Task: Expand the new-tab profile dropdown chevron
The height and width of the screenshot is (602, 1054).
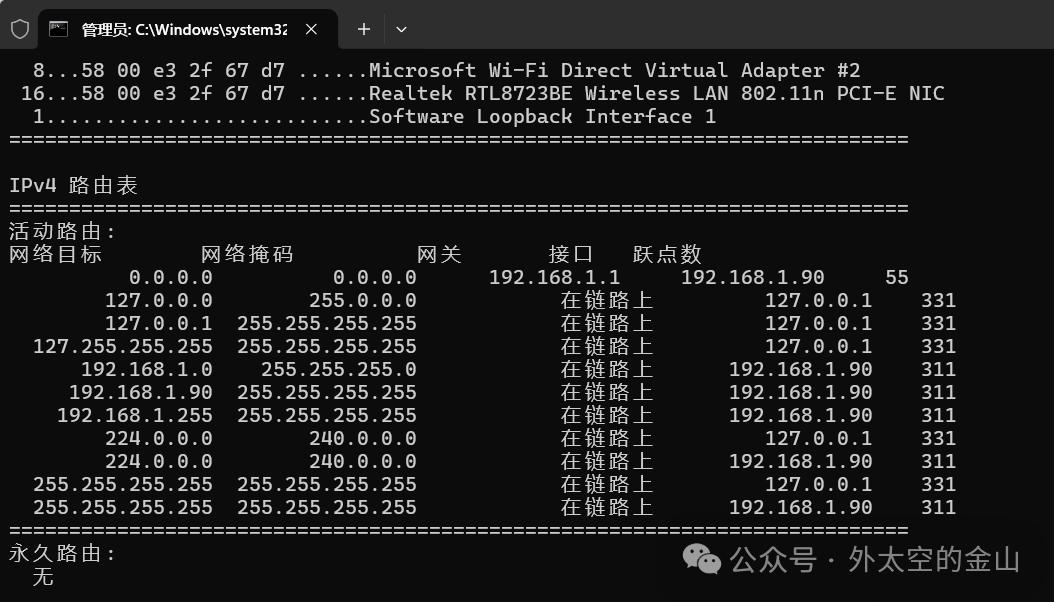Action: click(x=401, y=29)
